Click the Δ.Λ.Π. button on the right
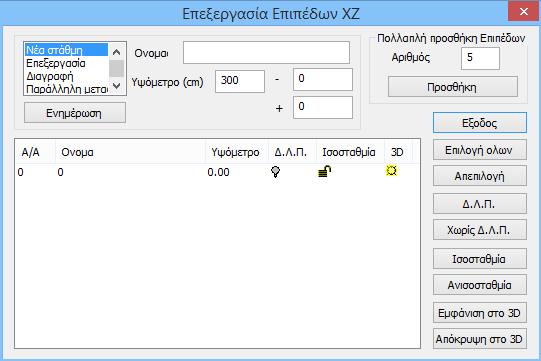Screen dimensions: 541x361 coord(480,204)
